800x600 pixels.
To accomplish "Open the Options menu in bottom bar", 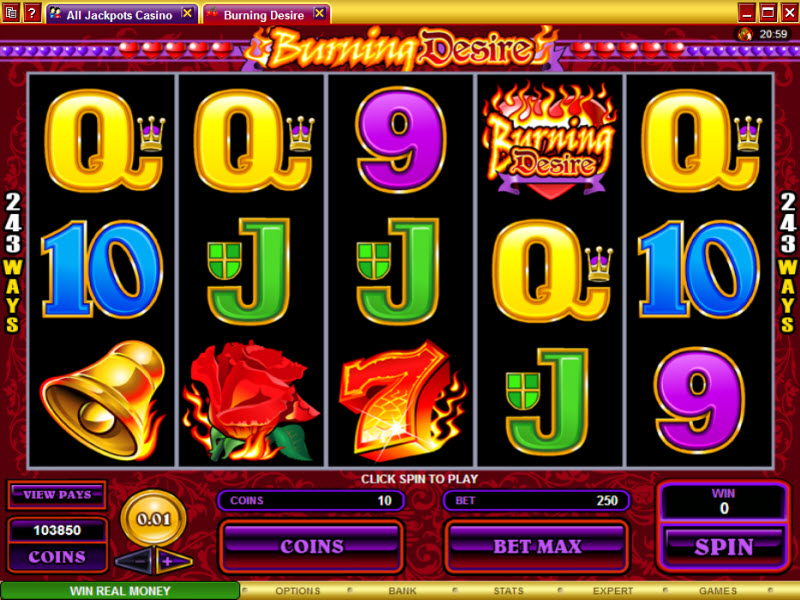I will click(297, 591).
